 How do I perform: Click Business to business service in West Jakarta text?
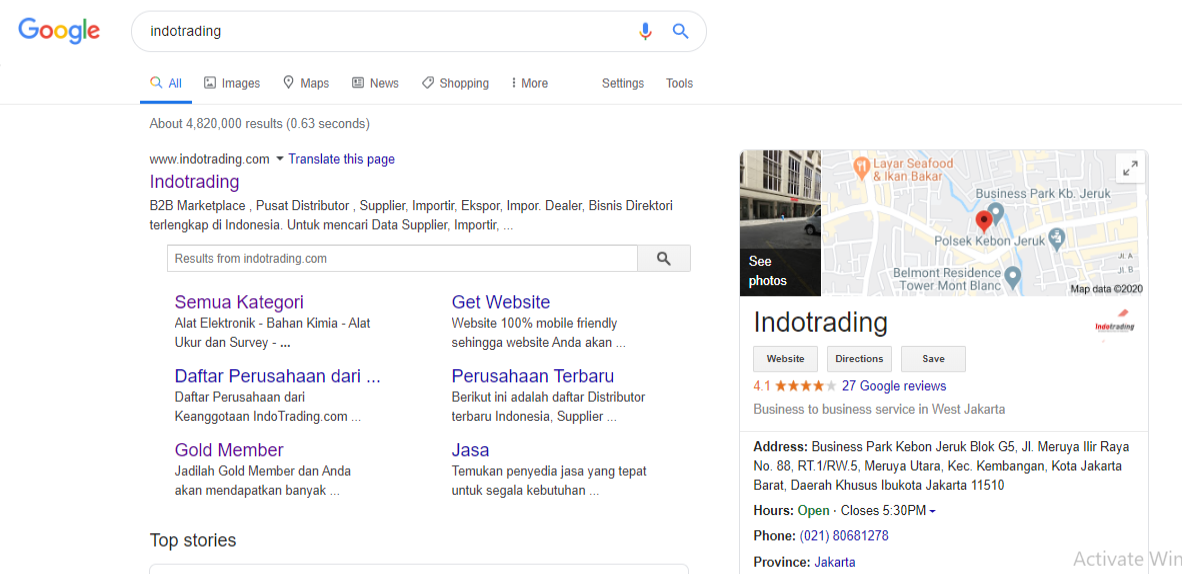[x=879, y=410]
